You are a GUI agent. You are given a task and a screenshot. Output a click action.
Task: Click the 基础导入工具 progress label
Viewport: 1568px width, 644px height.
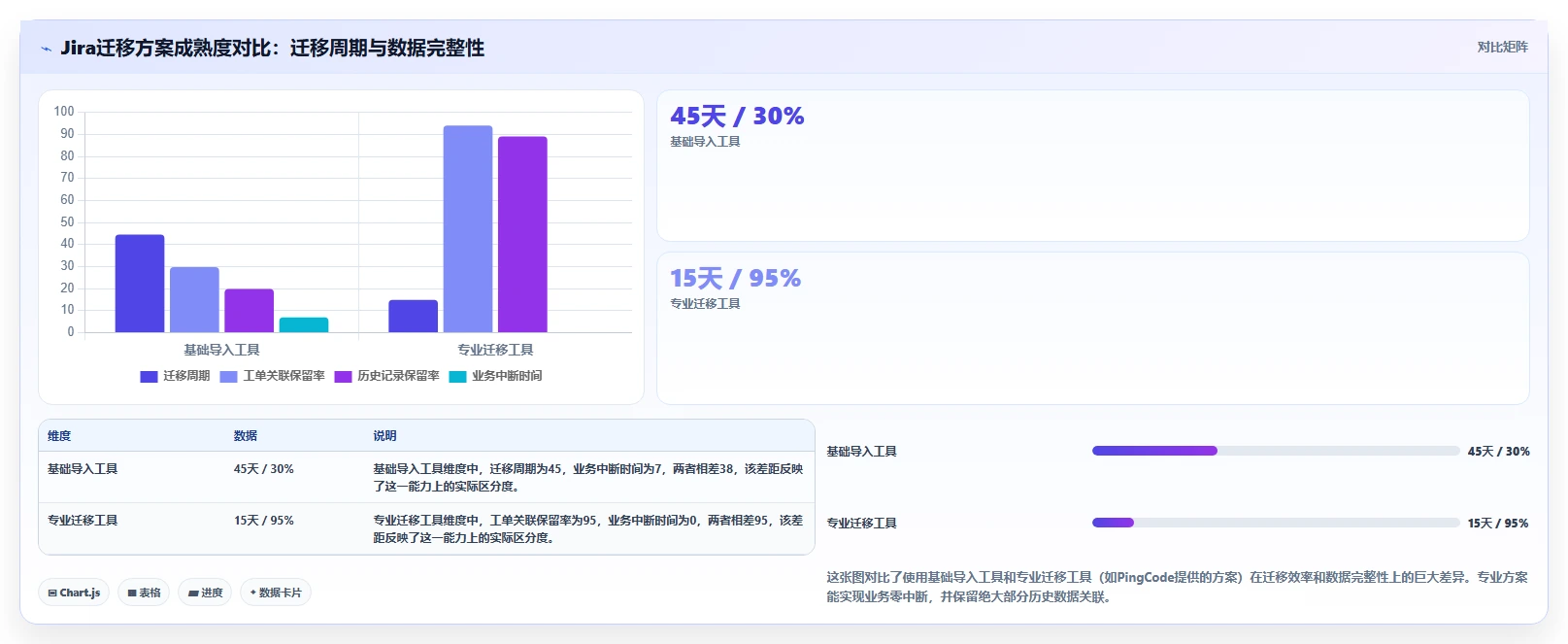point(861,452)
